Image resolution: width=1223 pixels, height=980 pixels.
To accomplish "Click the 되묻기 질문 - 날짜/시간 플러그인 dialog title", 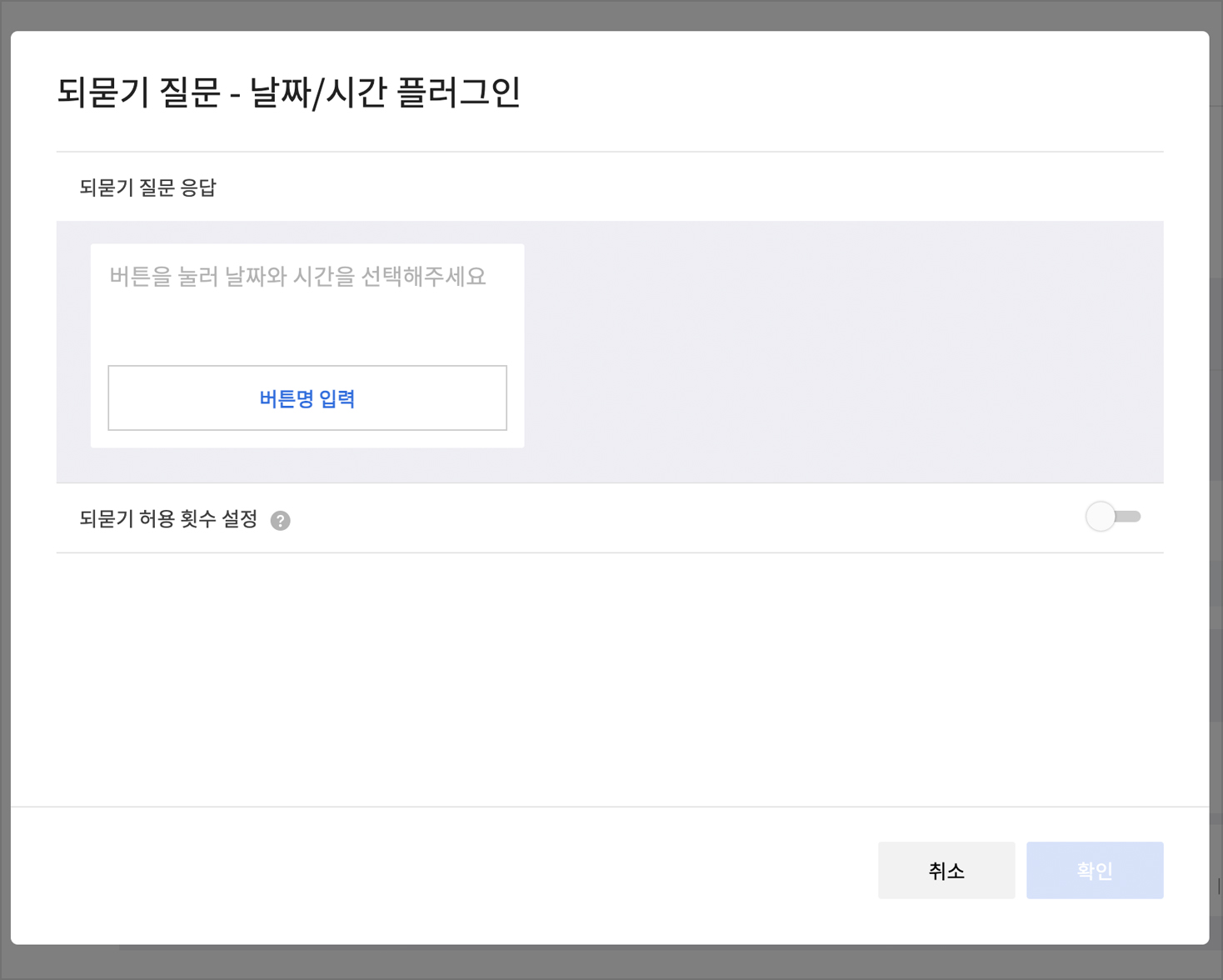I will [288, 92].
